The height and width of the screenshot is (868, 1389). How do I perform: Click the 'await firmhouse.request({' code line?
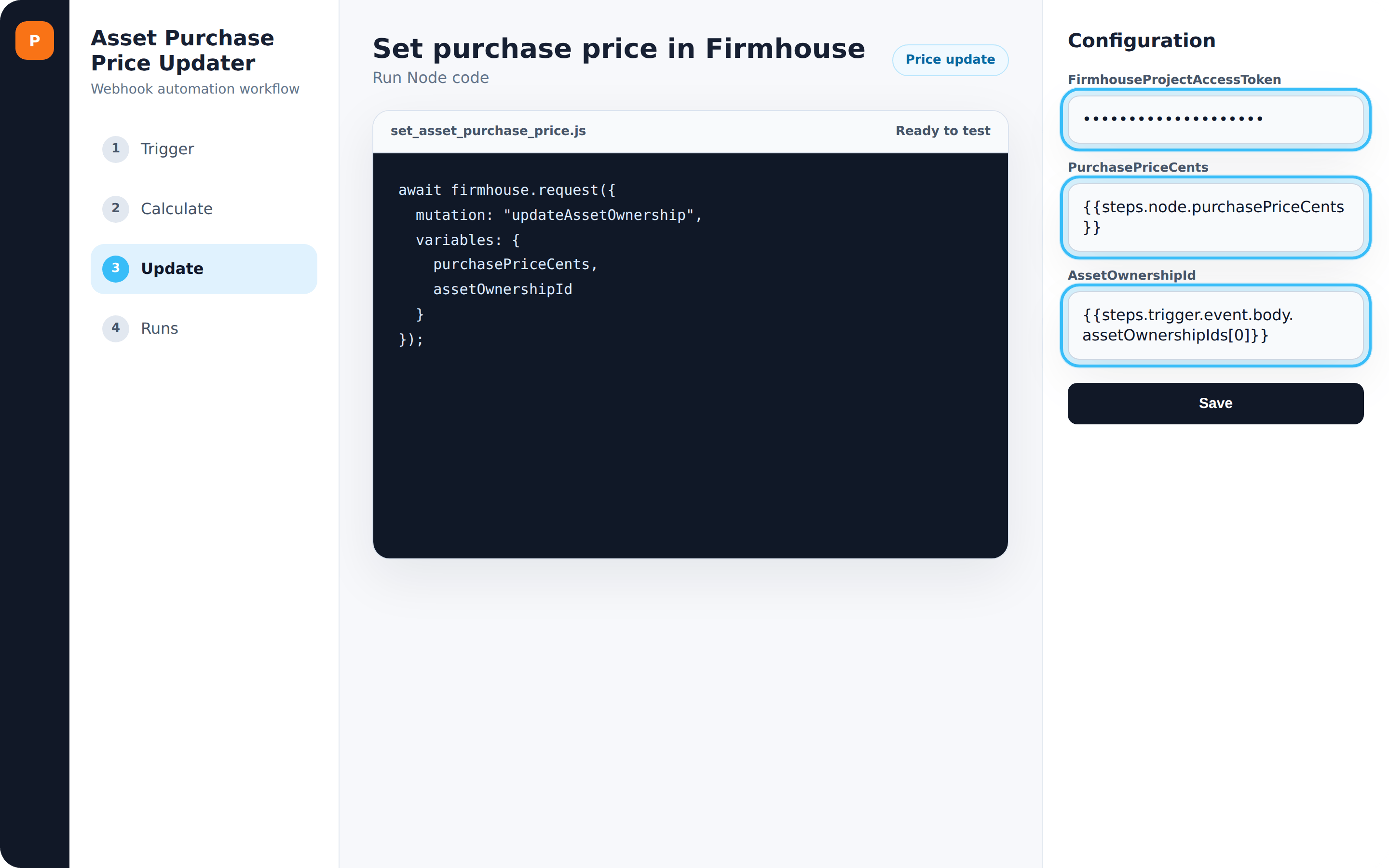coord(507,190)
